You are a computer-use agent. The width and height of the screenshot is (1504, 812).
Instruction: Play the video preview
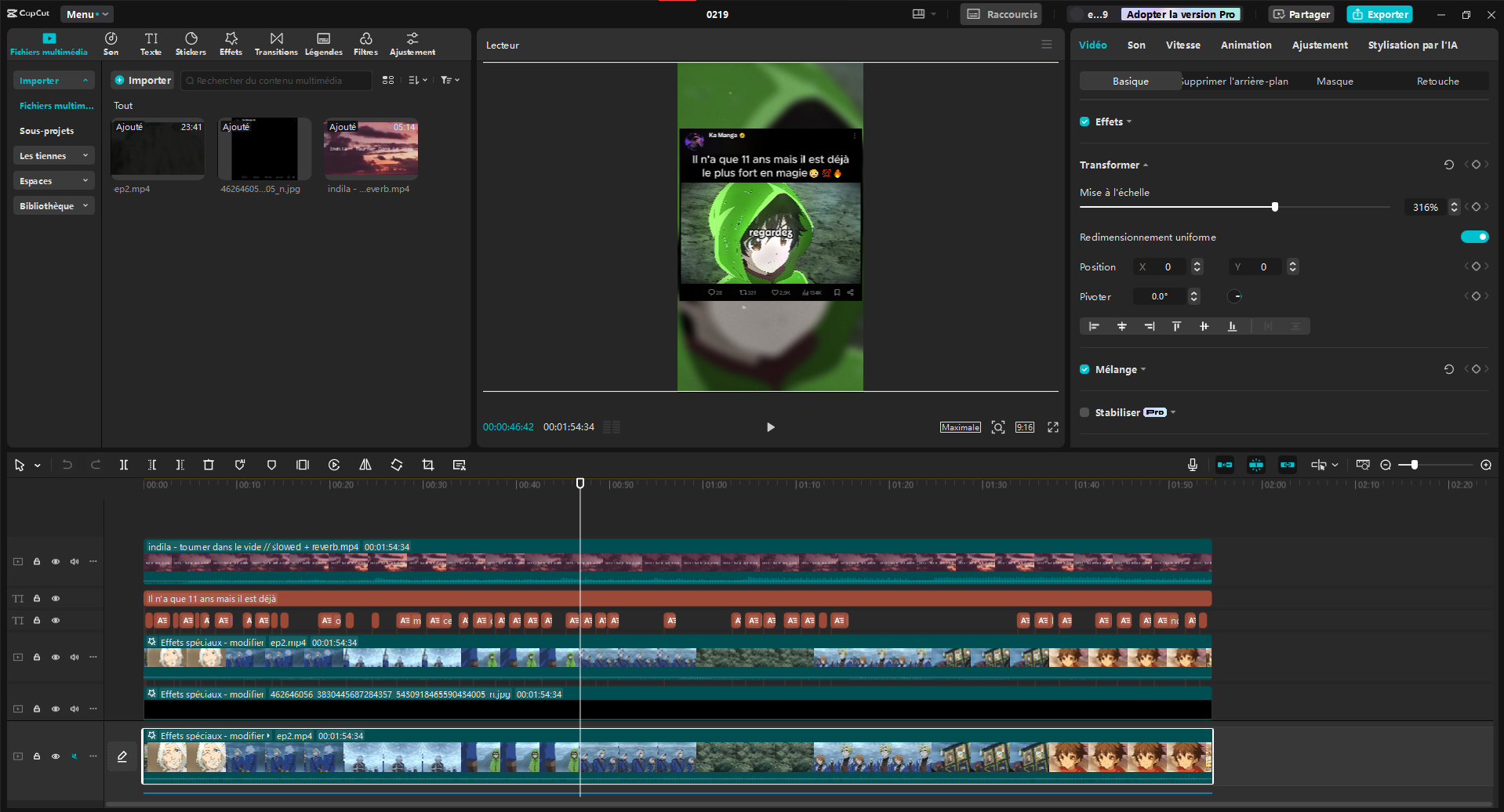770,427
